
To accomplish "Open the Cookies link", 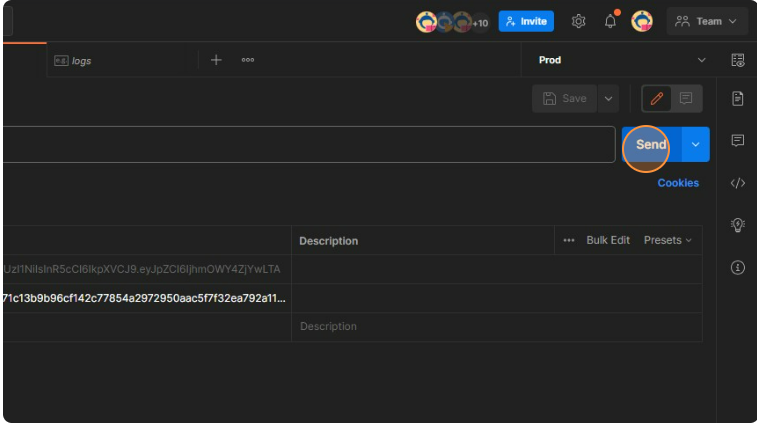I will pos(678,183).
